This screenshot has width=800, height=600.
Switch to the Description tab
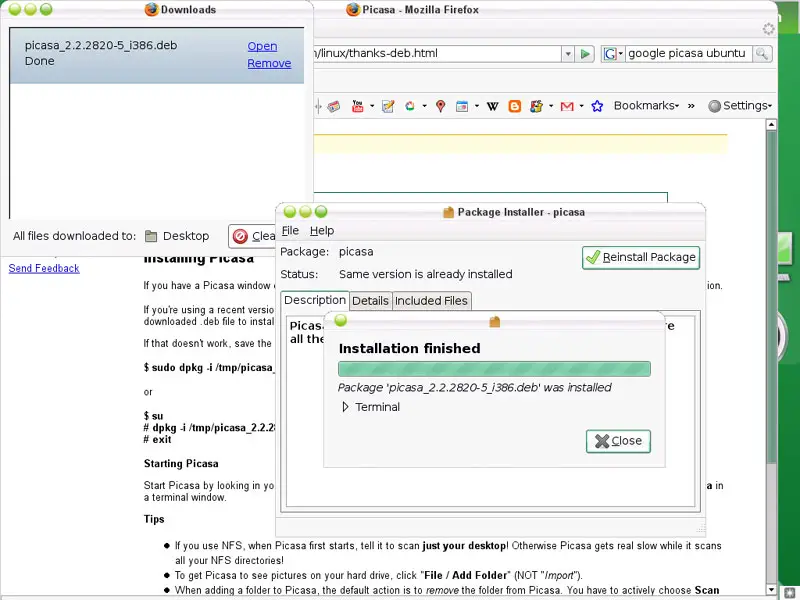[315, 300]
